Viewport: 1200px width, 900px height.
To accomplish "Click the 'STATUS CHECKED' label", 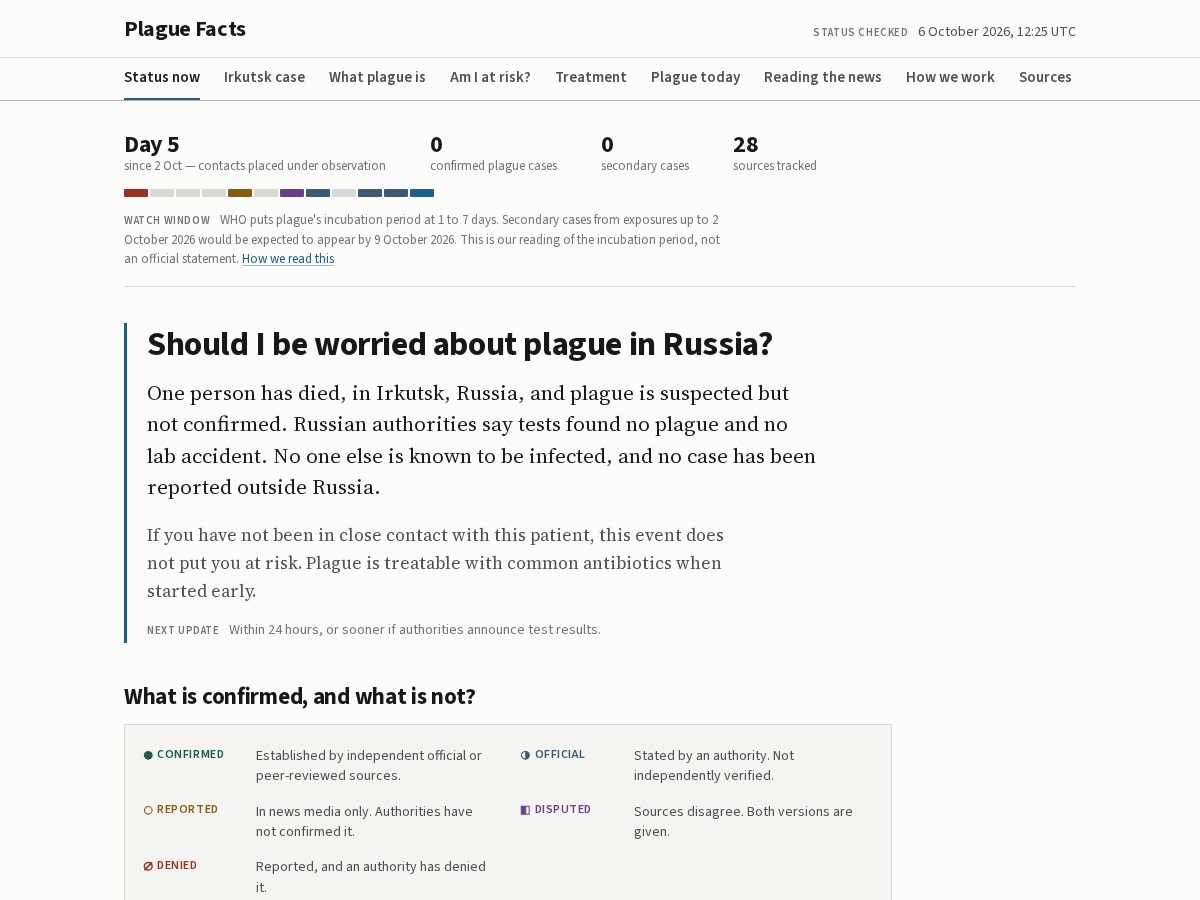I will 860,32.
